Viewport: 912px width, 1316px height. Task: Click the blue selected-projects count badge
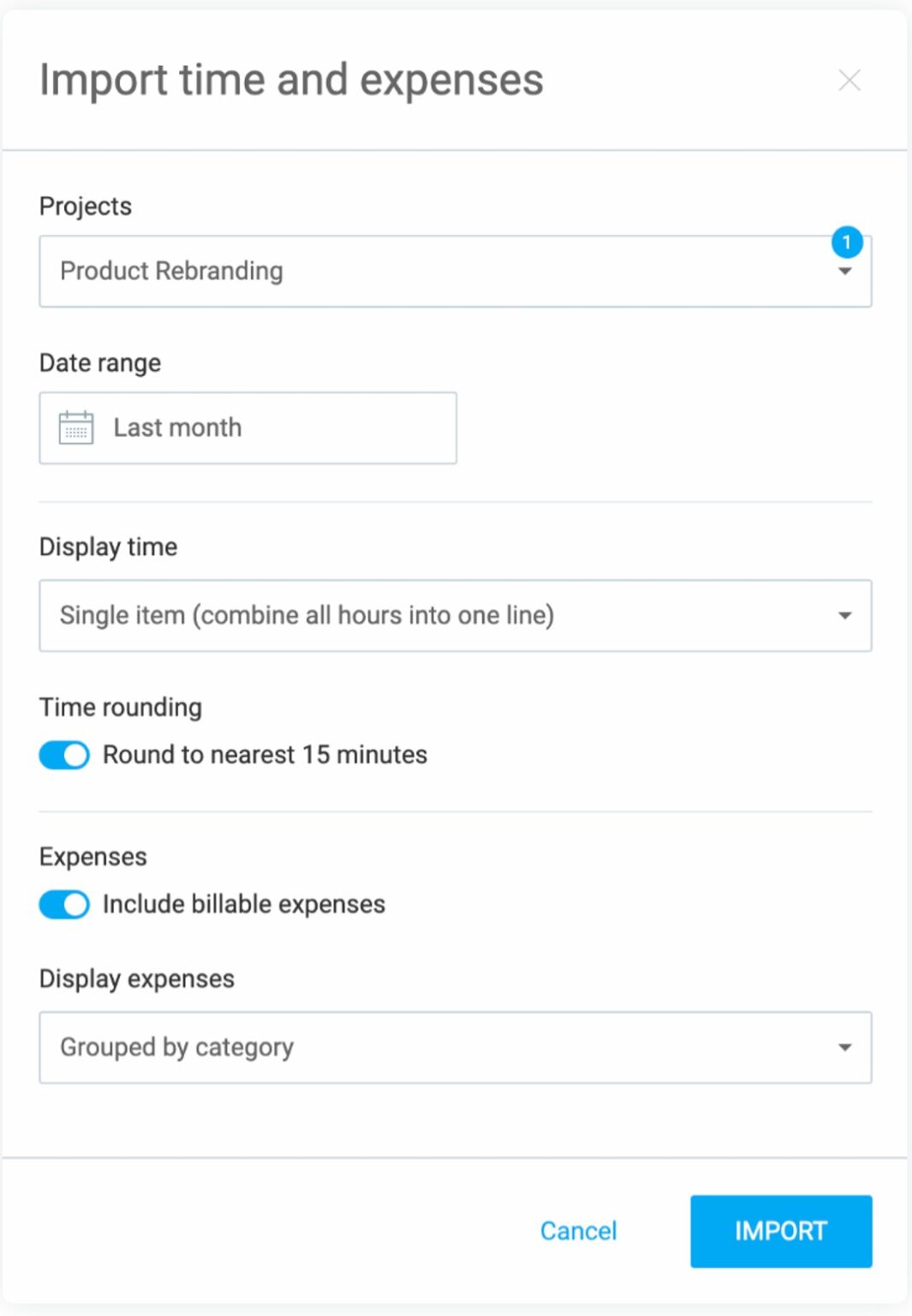(847, 242)
